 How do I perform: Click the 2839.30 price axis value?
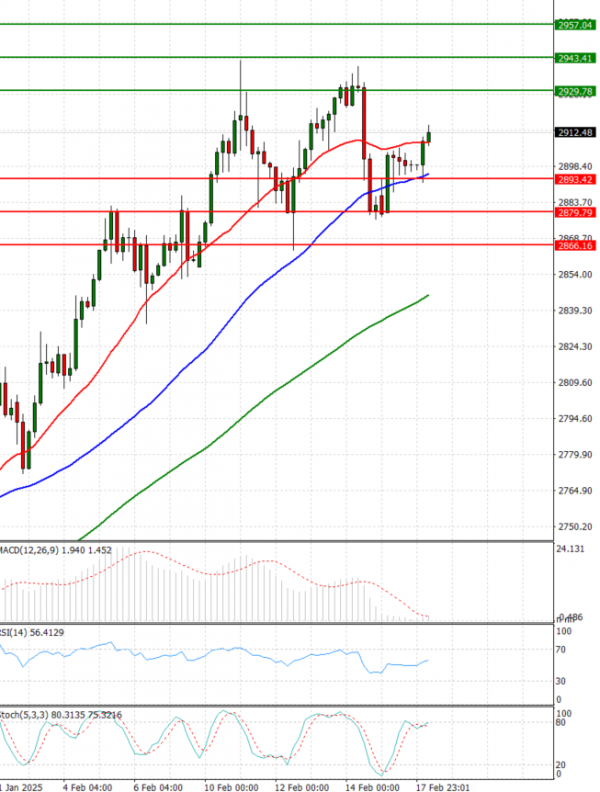point(575,310)
